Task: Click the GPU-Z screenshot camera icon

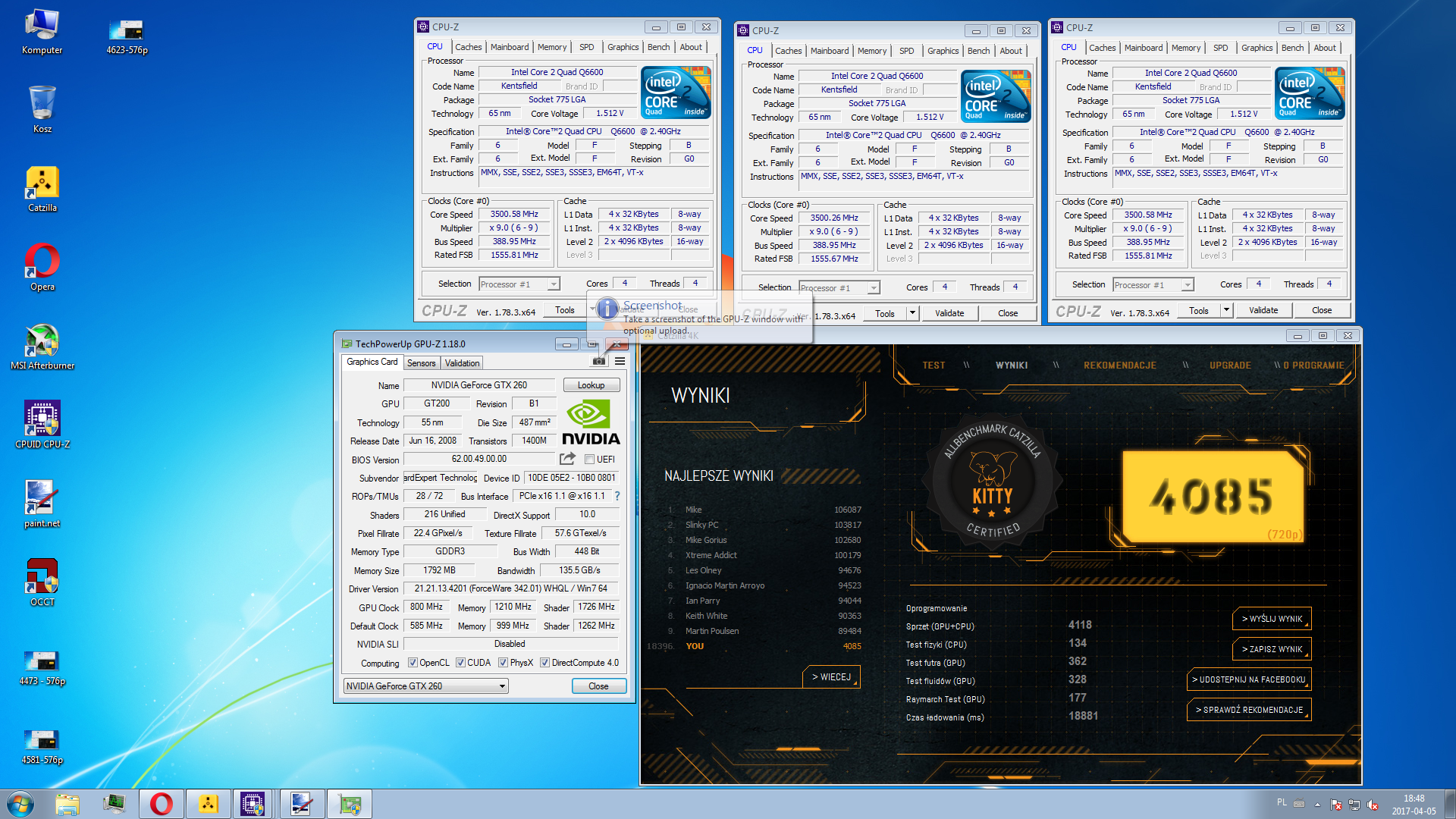Action: click(x=599, y=362)
